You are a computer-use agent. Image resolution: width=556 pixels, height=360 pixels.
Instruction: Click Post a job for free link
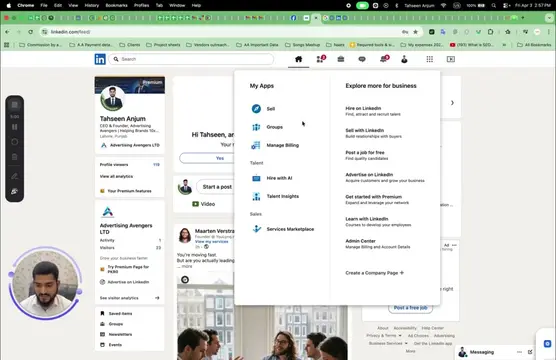[x=365, y=153]
